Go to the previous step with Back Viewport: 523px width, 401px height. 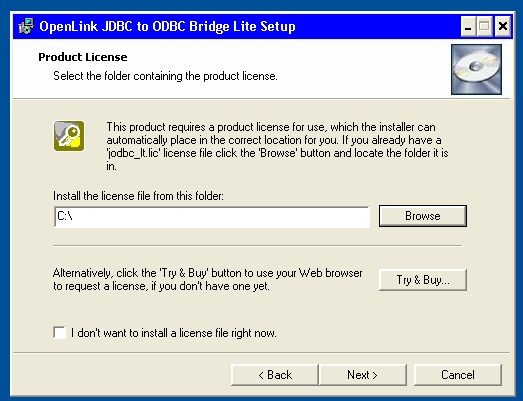pyautogui.click(x=275, y=375)
